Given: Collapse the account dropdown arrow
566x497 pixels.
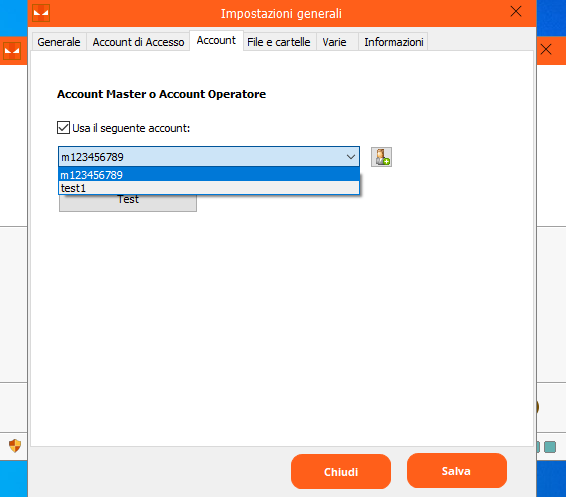Looking at the screenshot, I should coord(351,157).
